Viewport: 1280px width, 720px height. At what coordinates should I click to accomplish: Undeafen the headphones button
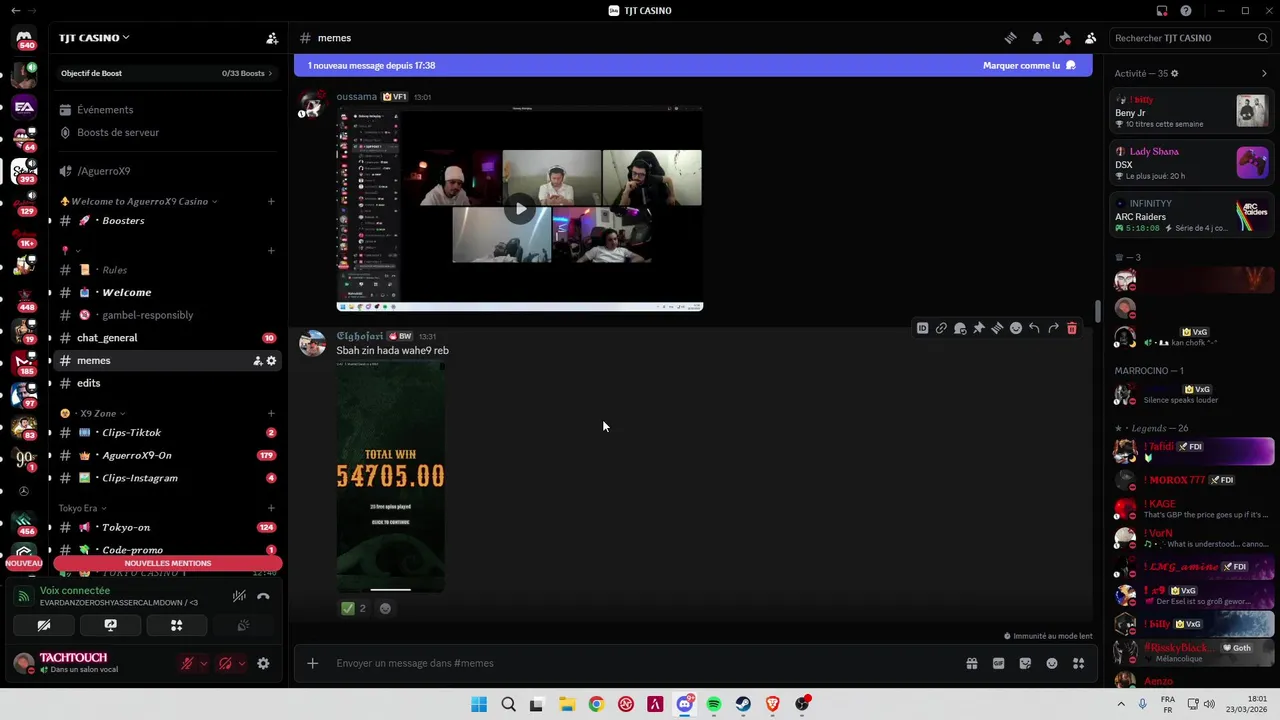[x=225, y=663]
